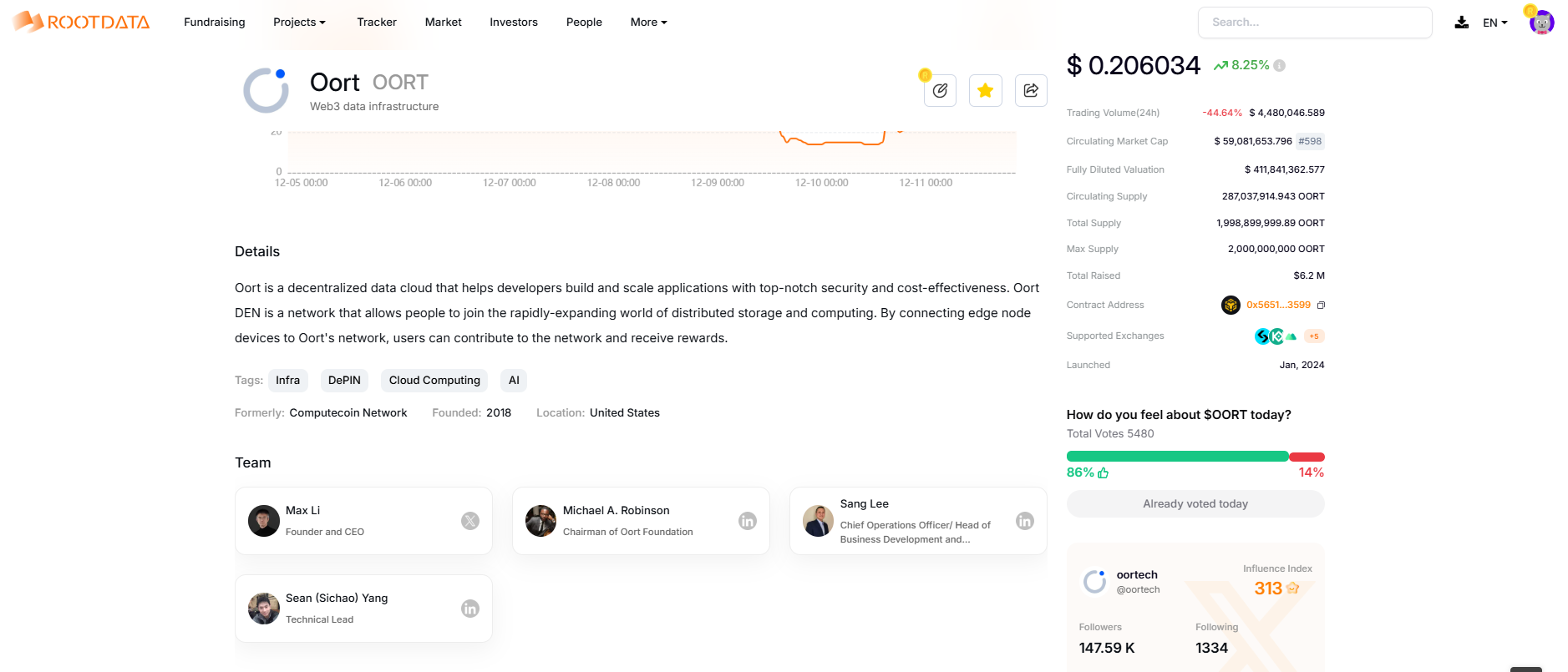Click the download app icon
The image size is (1568, 672).
tap(1461, 23)
